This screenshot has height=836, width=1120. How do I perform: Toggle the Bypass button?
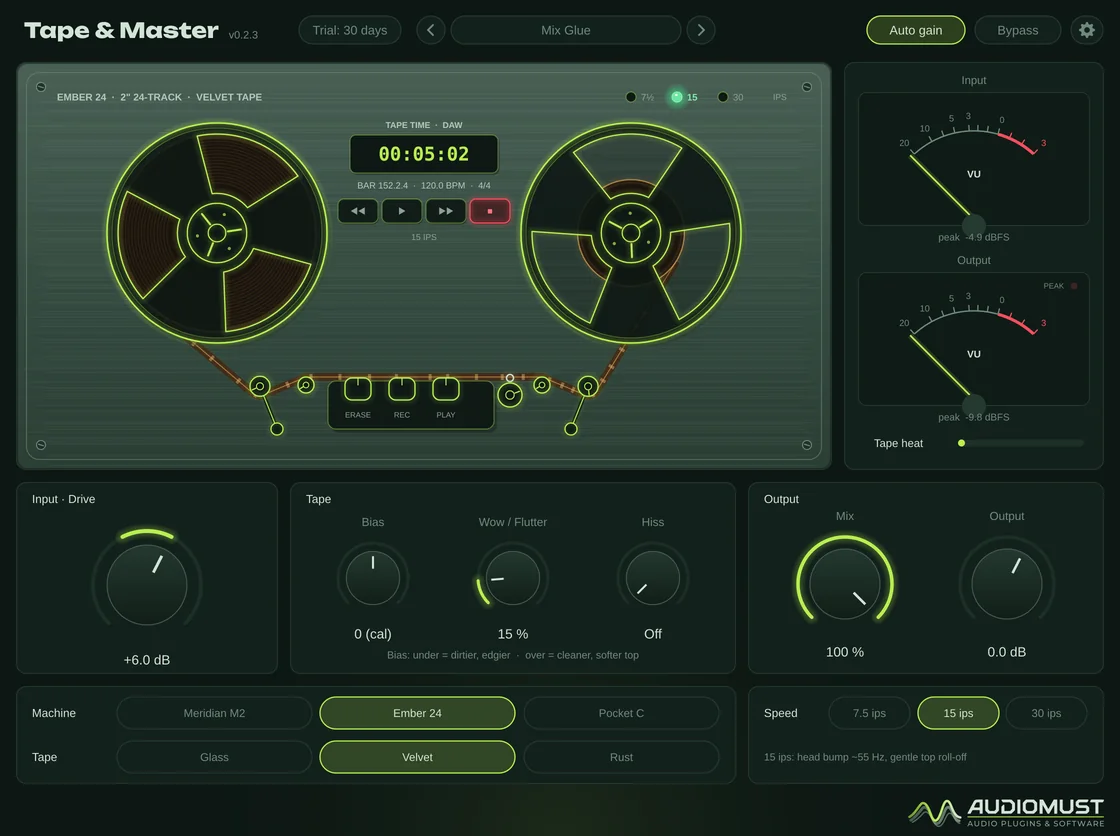tap(1017, 30)
